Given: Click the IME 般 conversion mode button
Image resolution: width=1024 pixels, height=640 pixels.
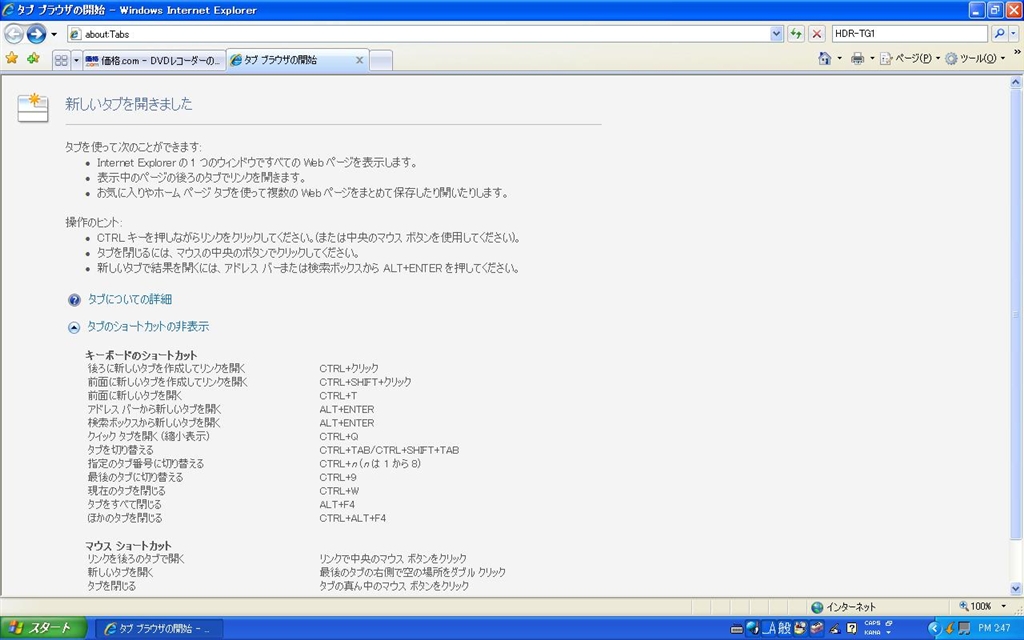Looking at the screenshot, I should 784,628.
